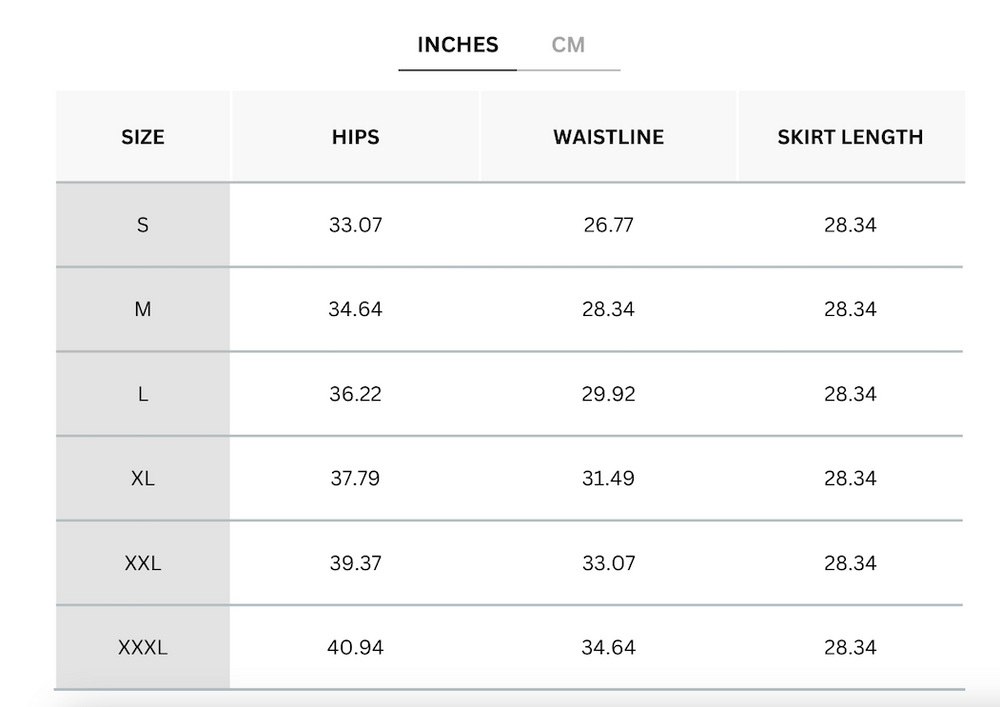
Task: Click the 33.07 hips value for S
Action: click(355, 225)
